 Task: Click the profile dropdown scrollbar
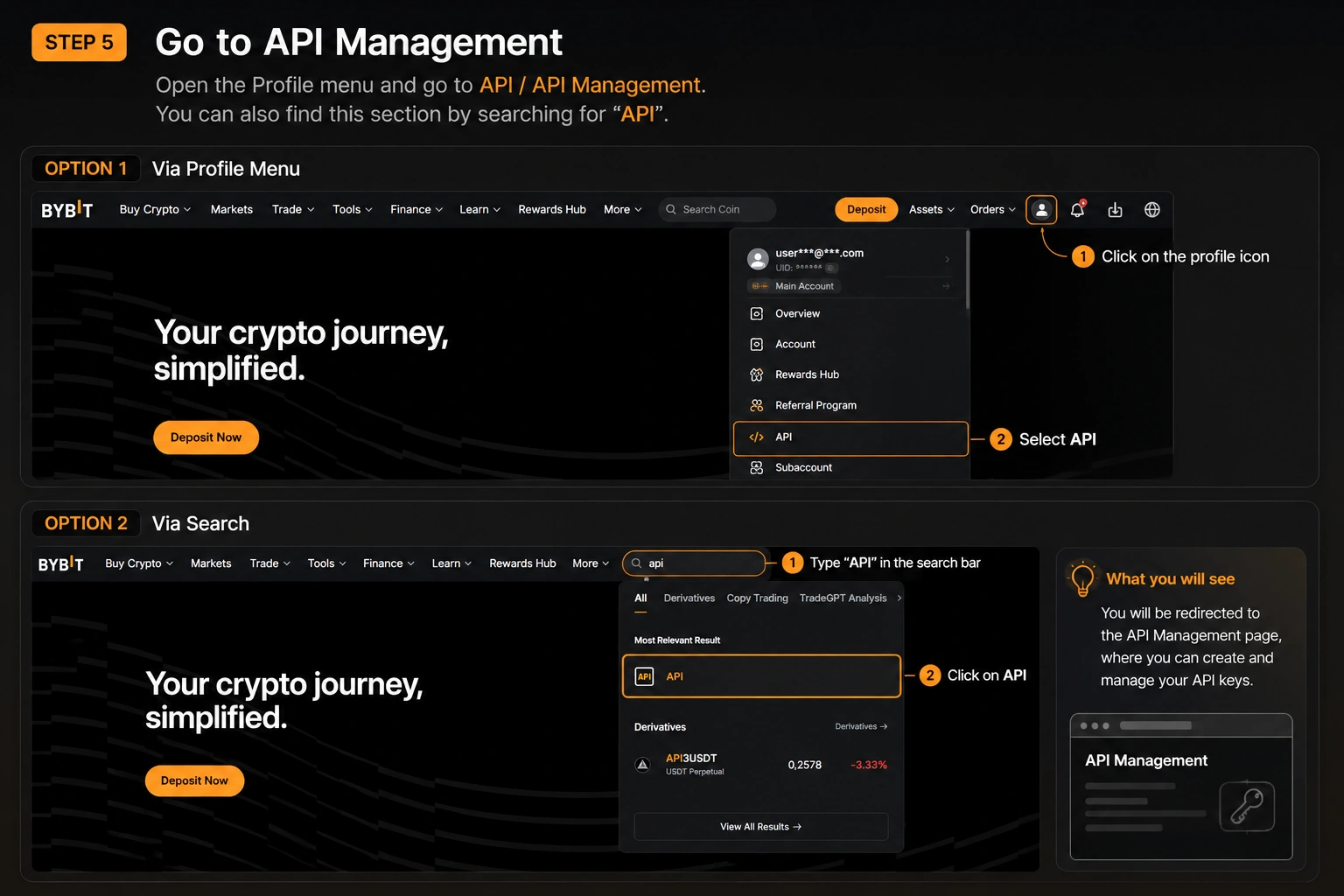pyautogui.click(x=968, y=270)
